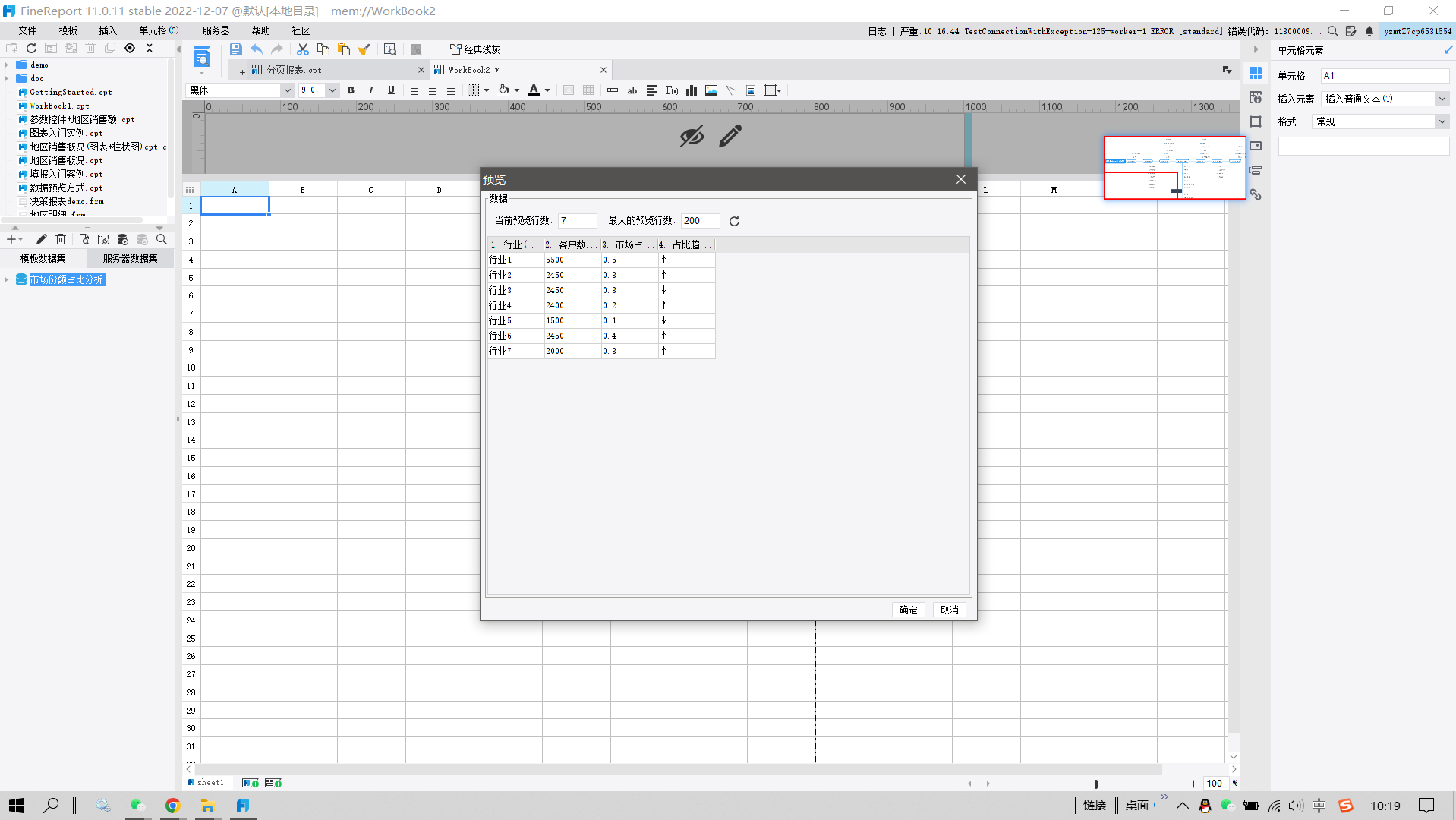Switch to the 服务器数据集 tab

pos(130,258)
